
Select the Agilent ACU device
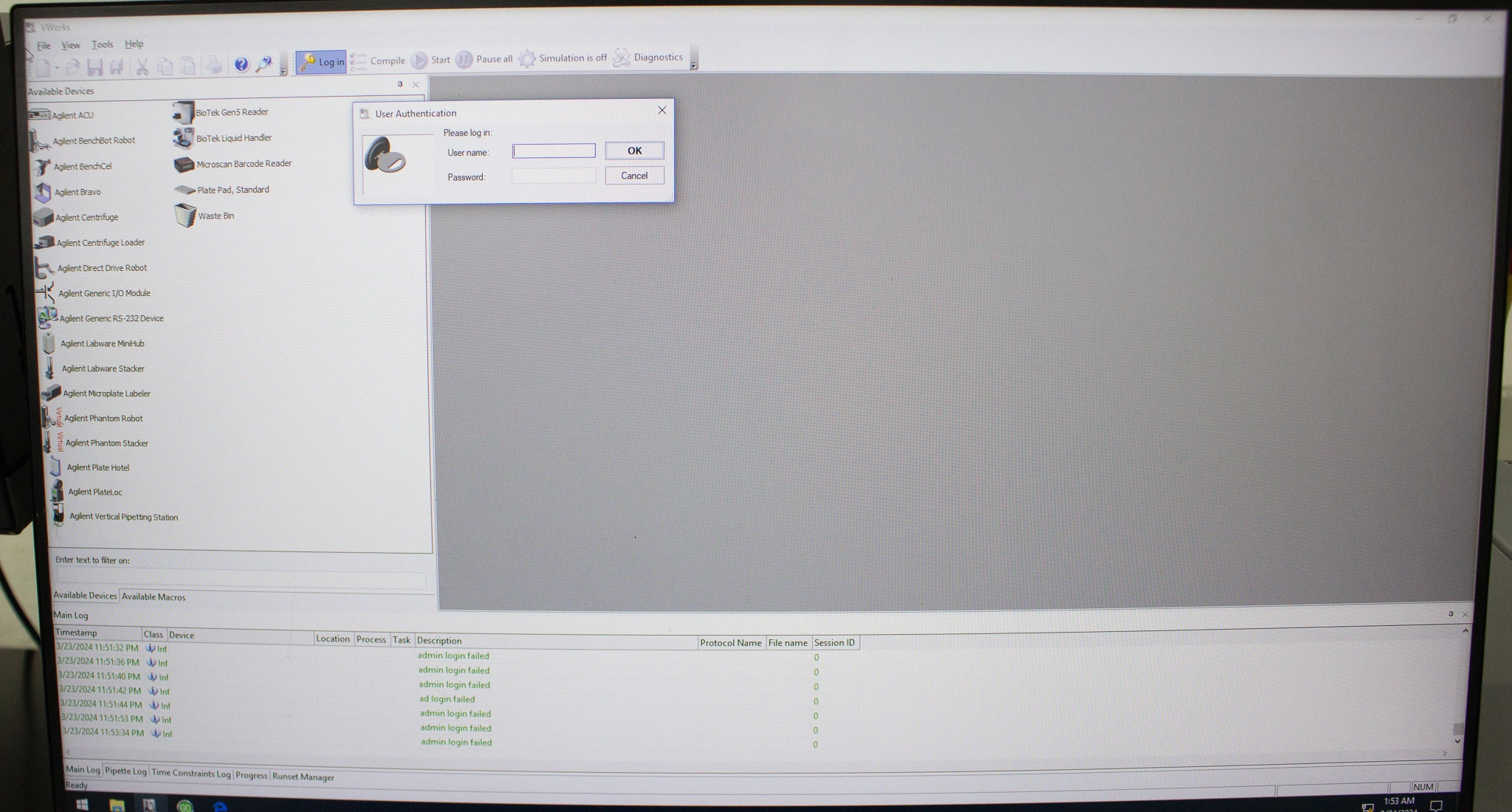(x=61, y=115)
